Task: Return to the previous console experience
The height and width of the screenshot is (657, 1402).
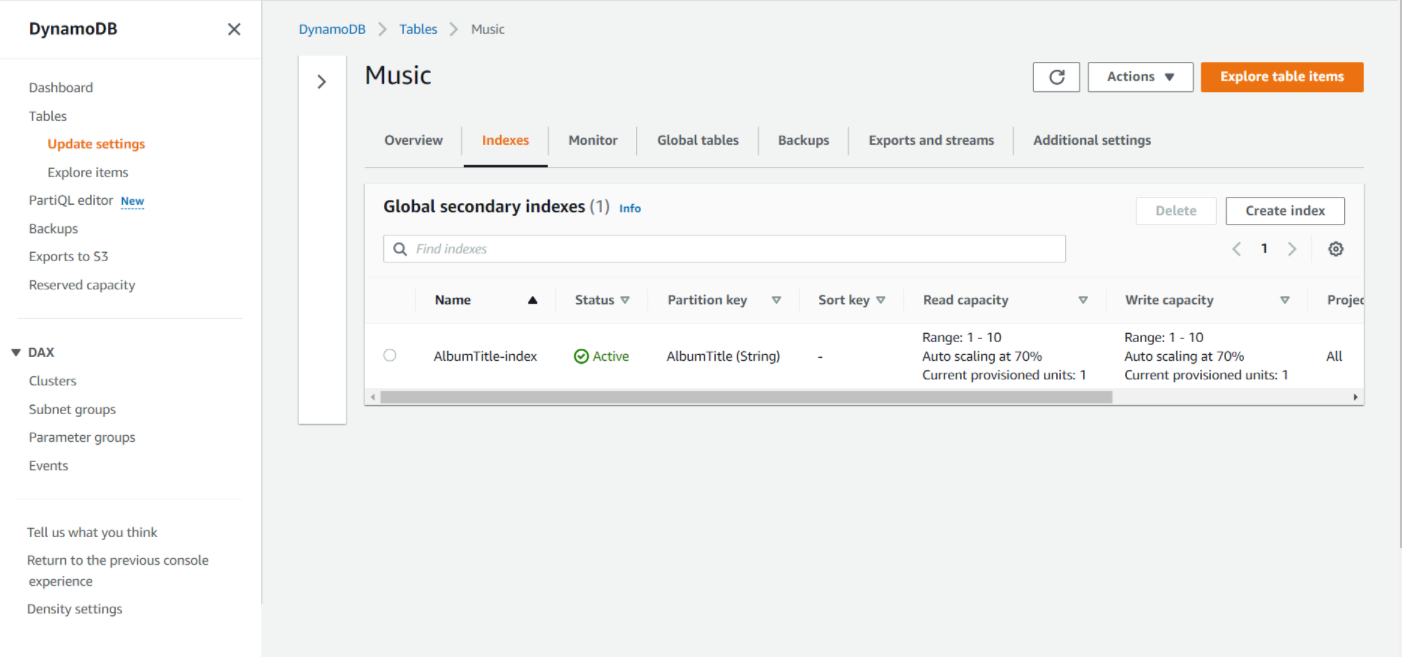Action: [118, 571]
